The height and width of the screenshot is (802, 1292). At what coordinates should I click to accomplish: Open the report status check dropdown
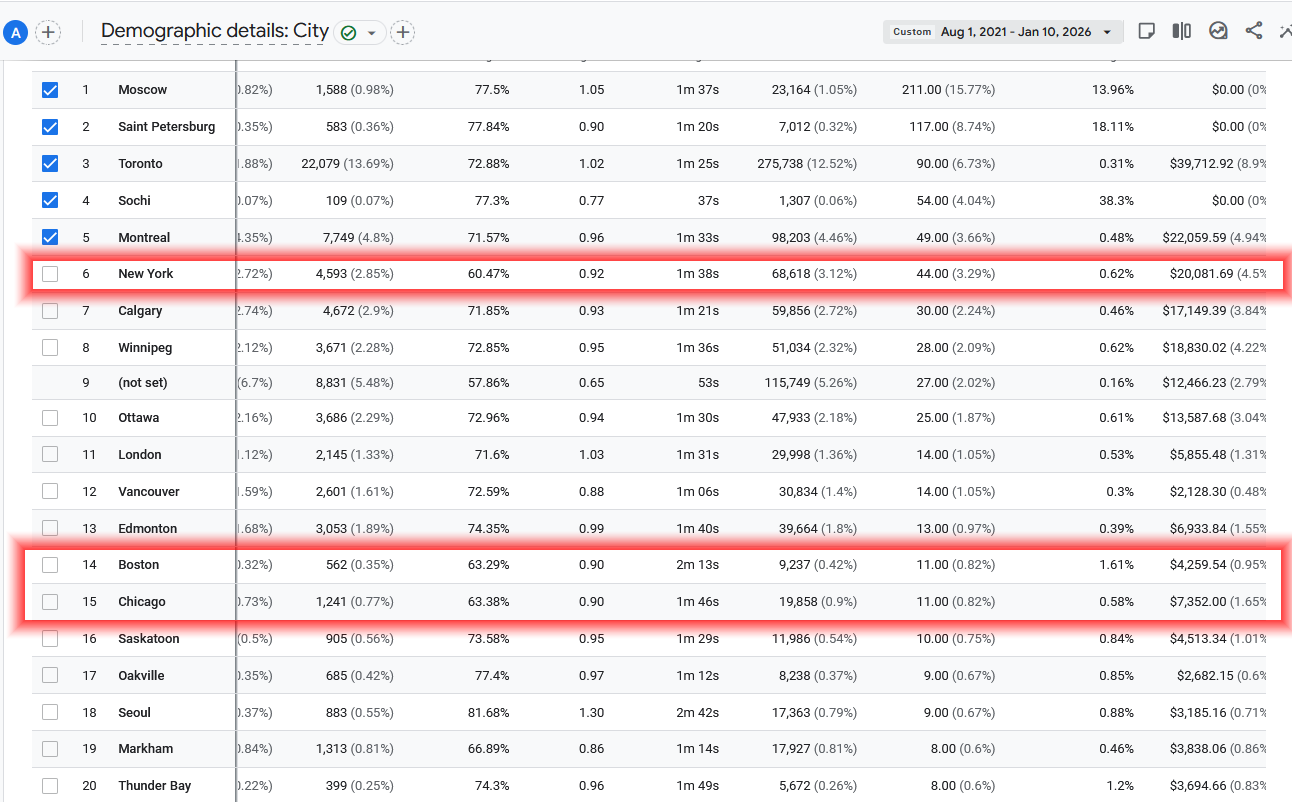(x=360, y=33)
